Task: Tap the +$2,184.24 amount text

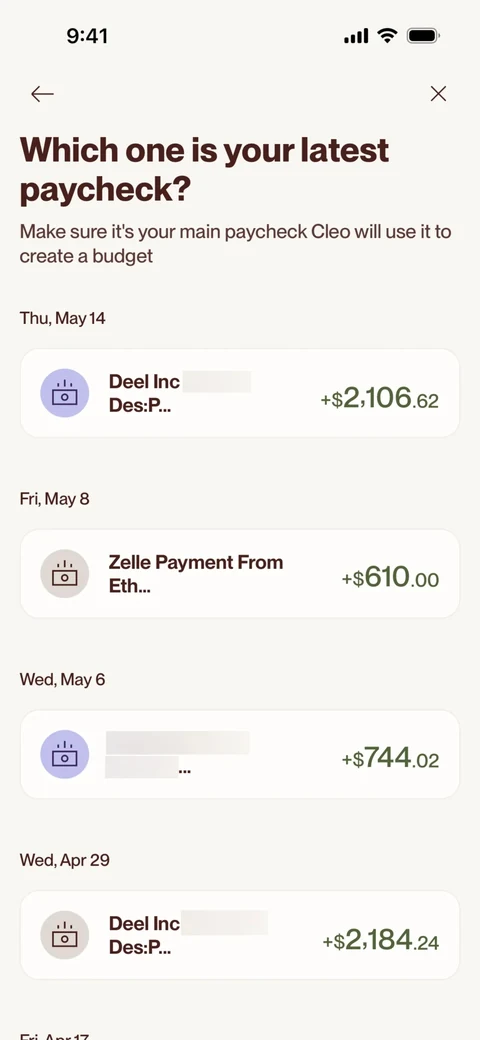Action: pos(381,940)
